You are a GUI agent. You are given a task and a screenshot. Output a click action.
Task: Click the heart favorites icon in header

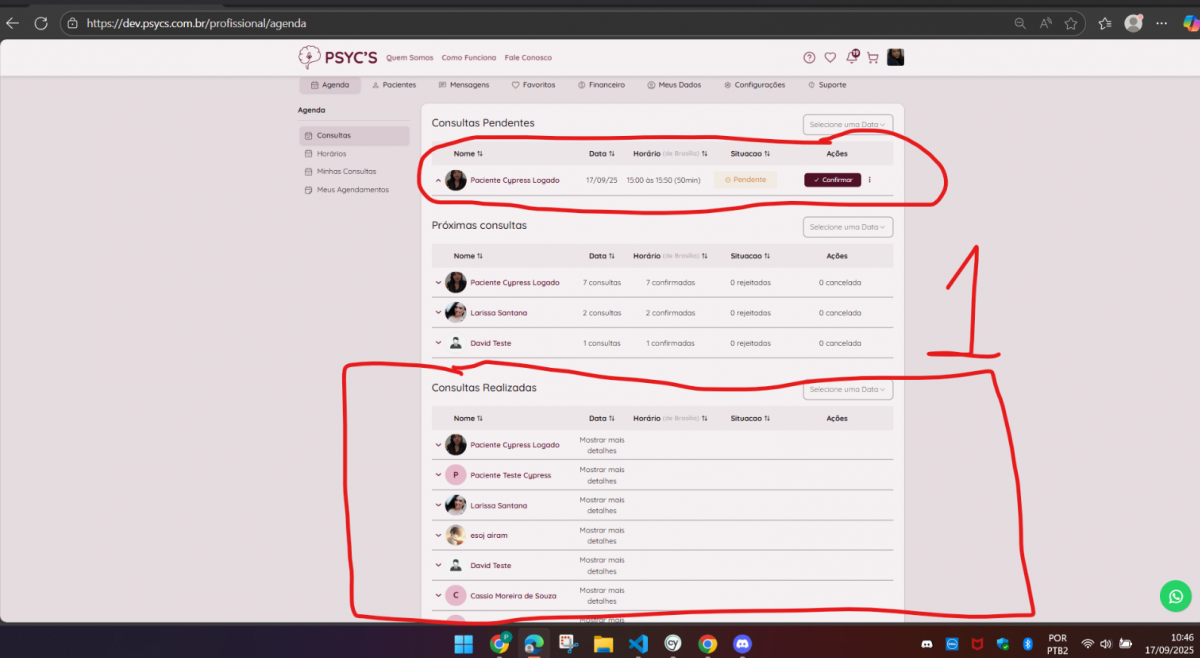[830, 58]
